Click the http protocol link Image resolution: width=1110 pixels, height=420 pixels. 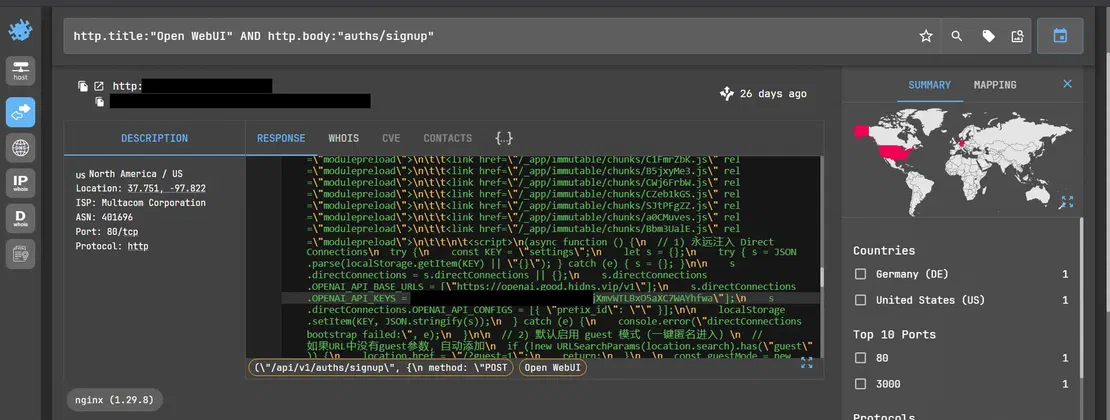coord(137,246)
